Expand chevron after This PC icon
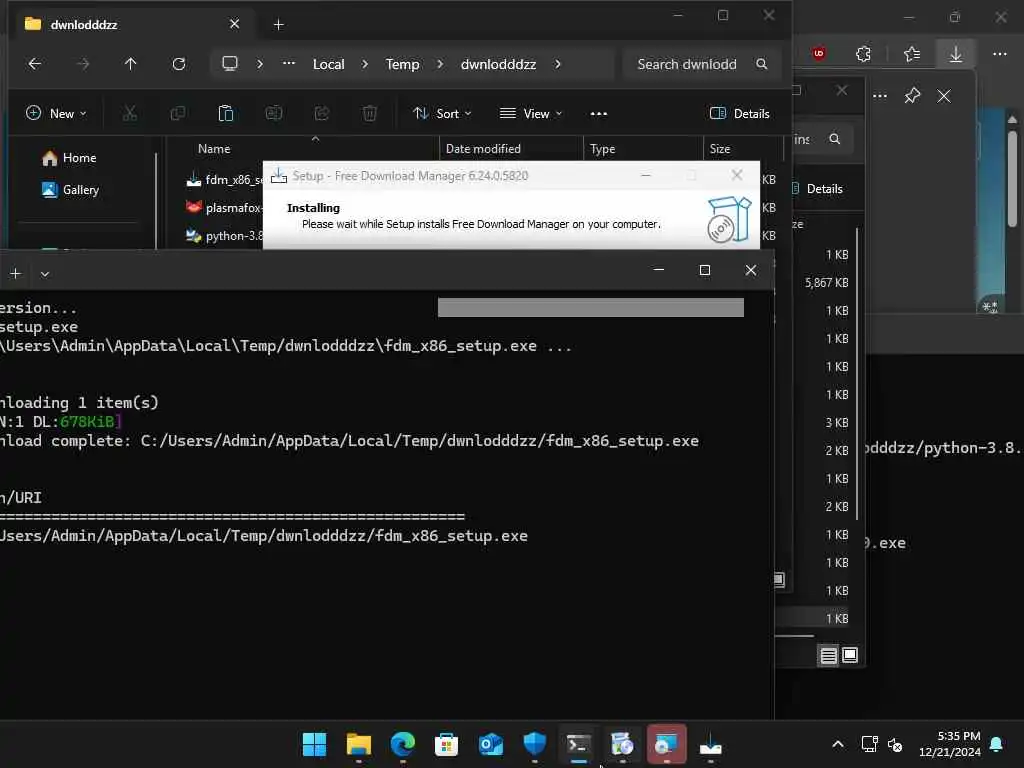 click(260, 64)
